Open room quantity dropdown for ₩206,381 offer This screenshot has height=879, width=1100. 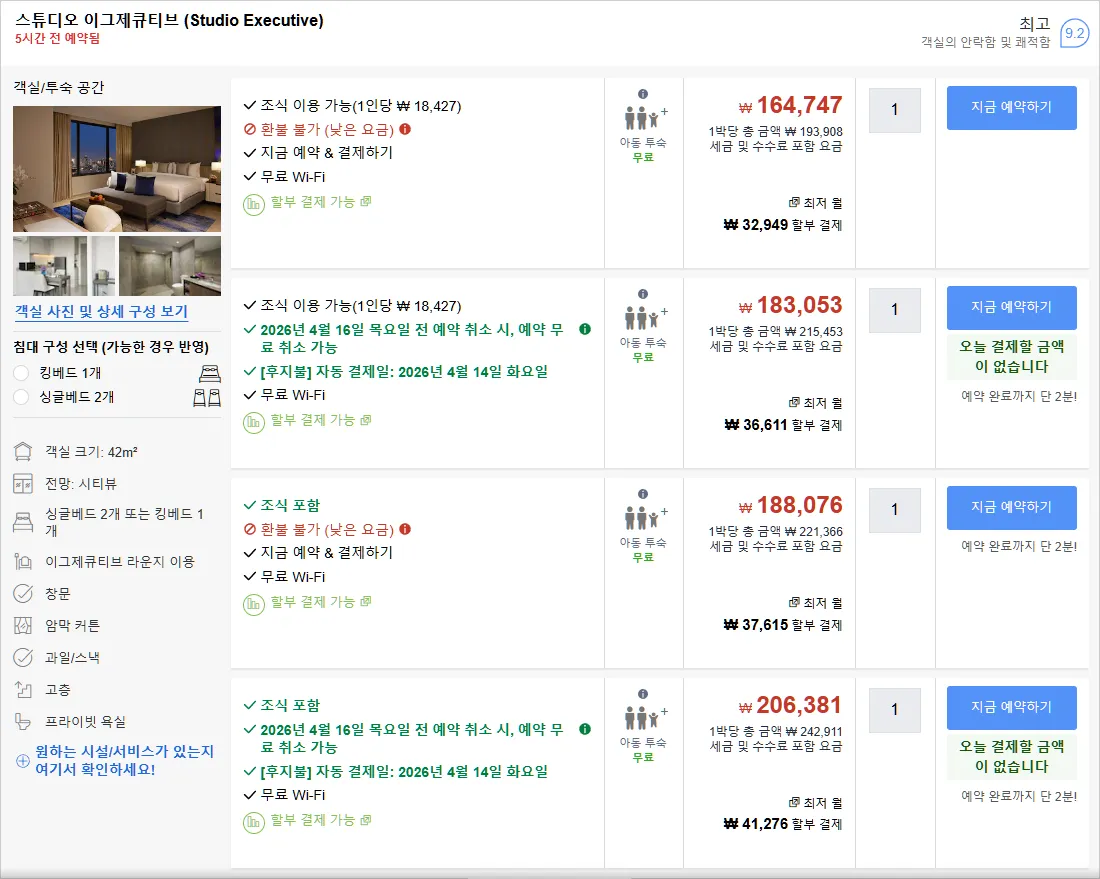click(894, 710)
